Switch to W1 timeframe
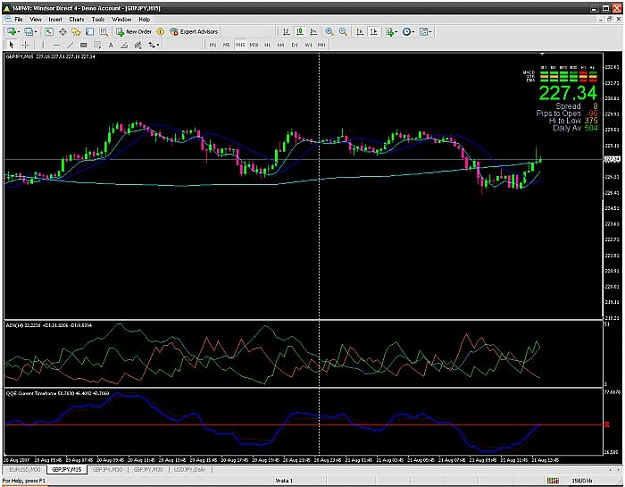The height and width of the screenshot is (487, 625). pos(308,45)
